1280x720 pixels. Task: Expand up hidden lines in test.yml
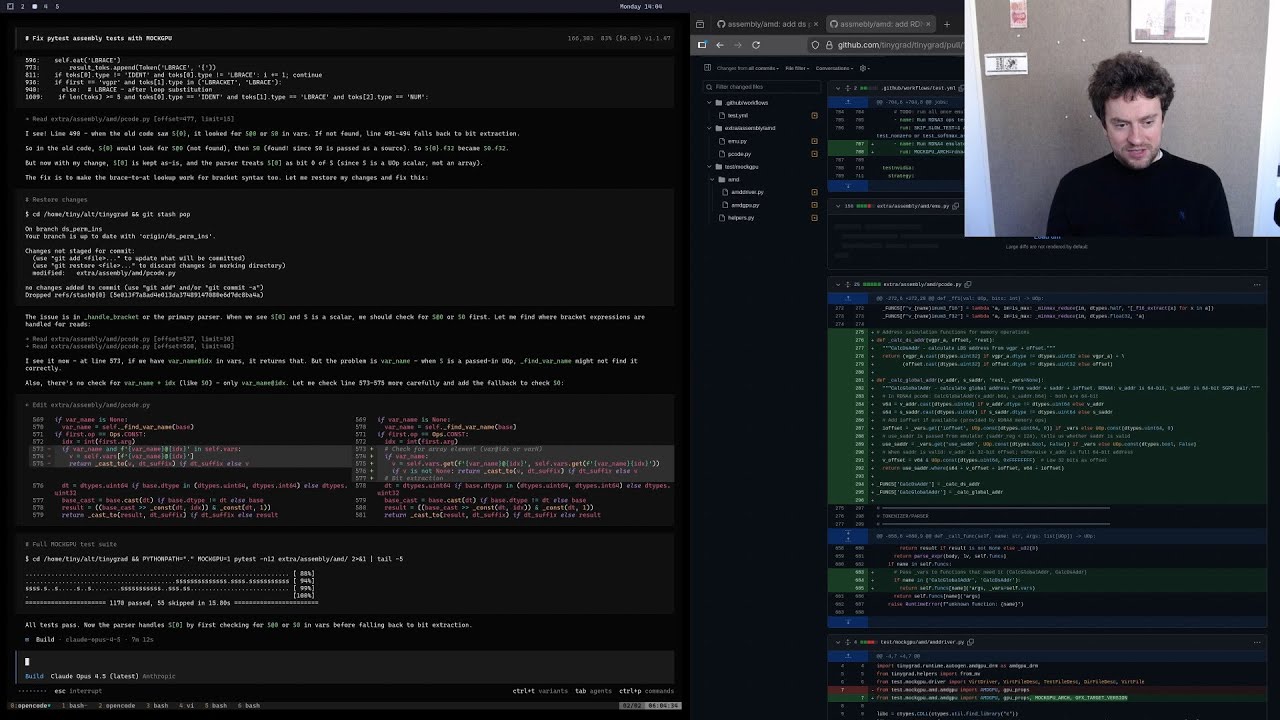846,102
